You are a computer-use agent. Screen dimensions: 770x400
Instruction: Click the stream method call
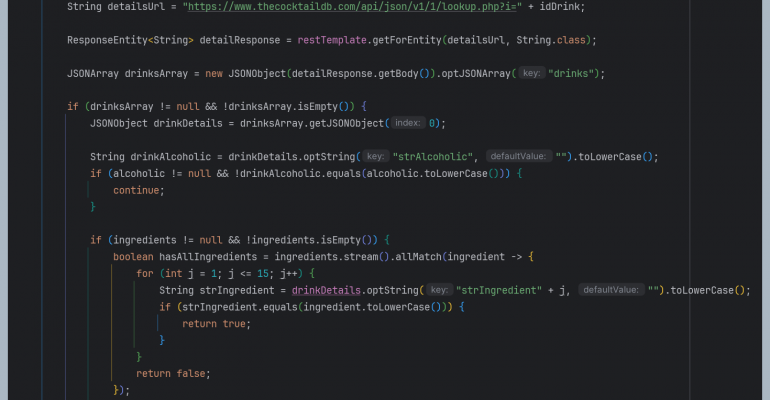coord(361,257)
